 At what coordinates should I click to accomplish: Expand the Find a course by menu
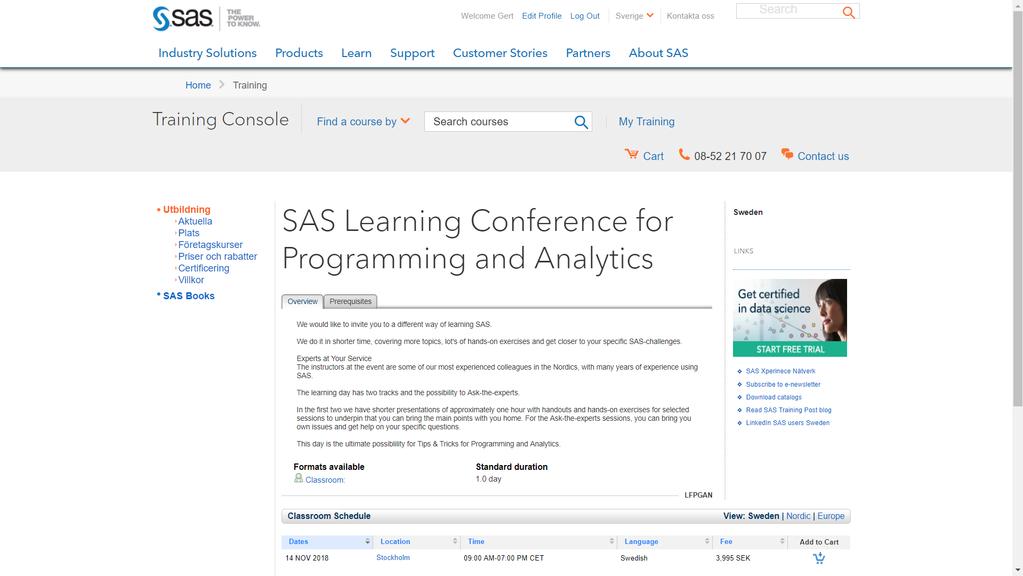pos(363,122)
